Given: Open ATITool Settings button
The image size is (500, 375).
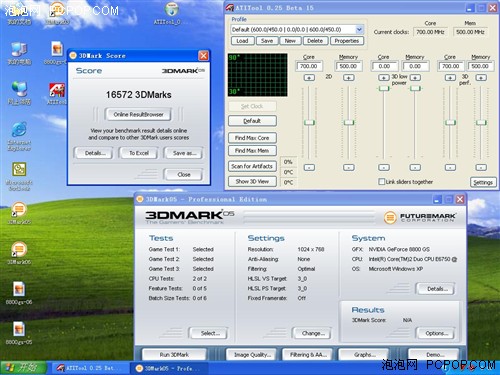Looking at the screenshot, I should click(x=483, y=182).
